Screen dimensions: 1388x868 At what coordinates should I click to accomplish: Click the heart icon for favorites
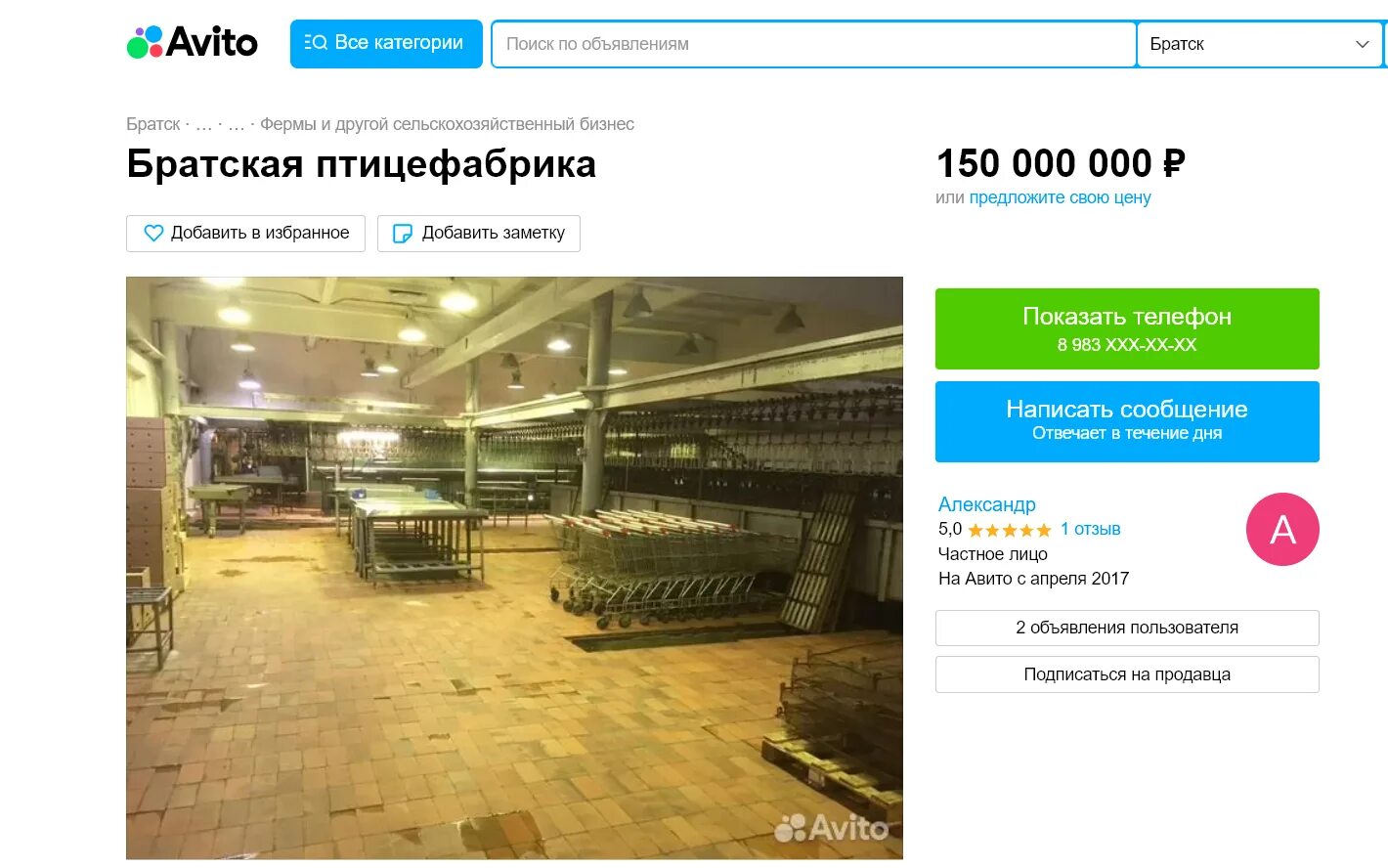click(x=153, y=234)
